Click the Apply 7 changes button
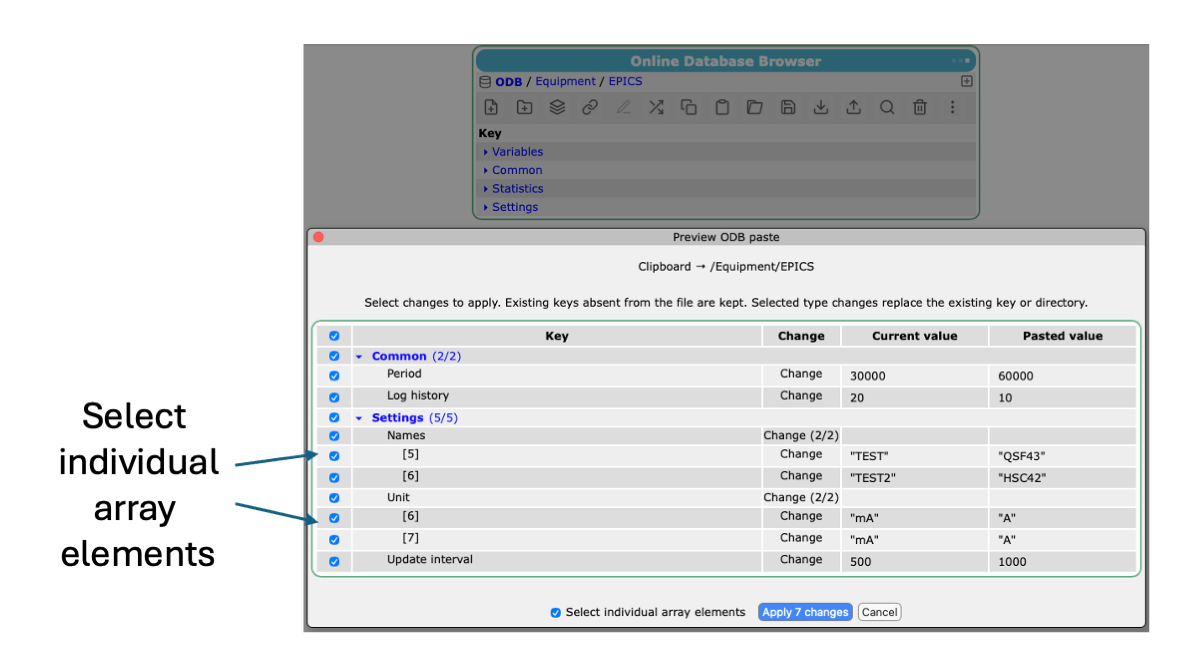This screenshot has width=1178, height=660. point(805,612)
